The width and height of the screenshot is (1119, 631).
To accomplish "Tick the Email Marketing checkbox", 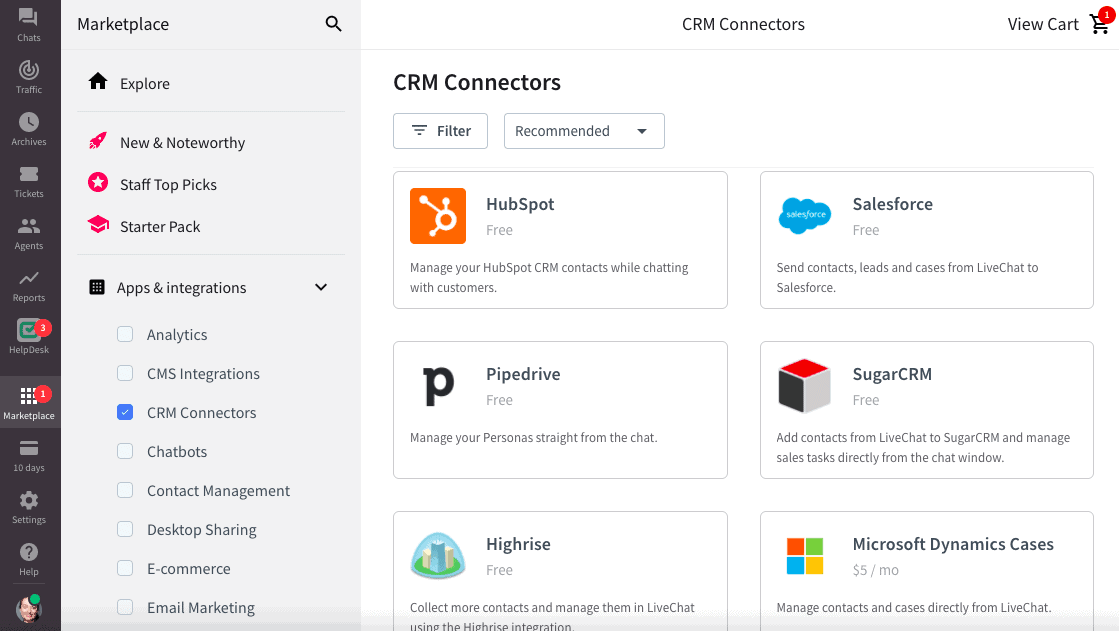I will (x=125, y=607).
